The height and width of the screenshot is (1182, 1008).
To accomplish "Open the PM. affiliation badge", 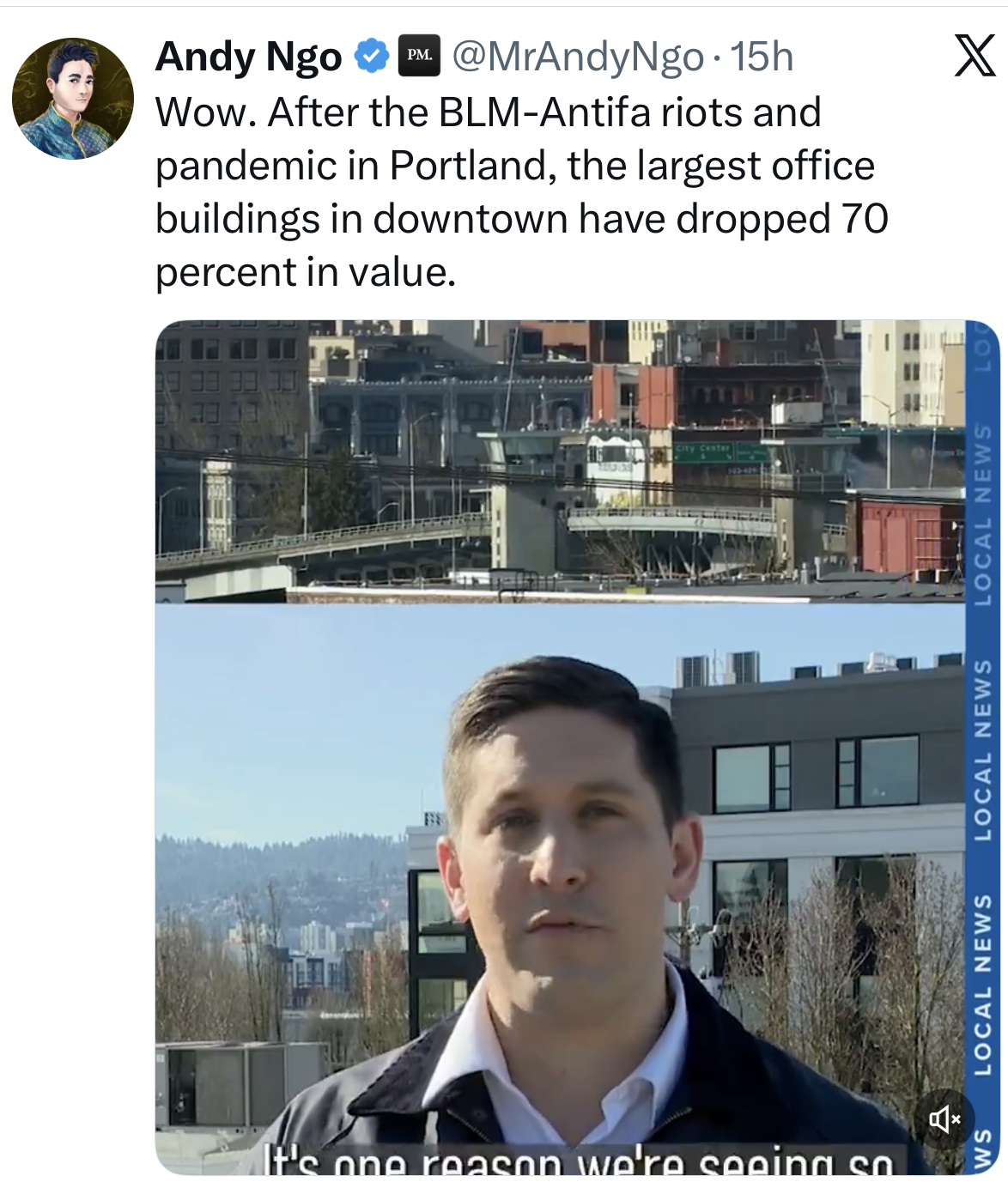I will click(419, 56).
